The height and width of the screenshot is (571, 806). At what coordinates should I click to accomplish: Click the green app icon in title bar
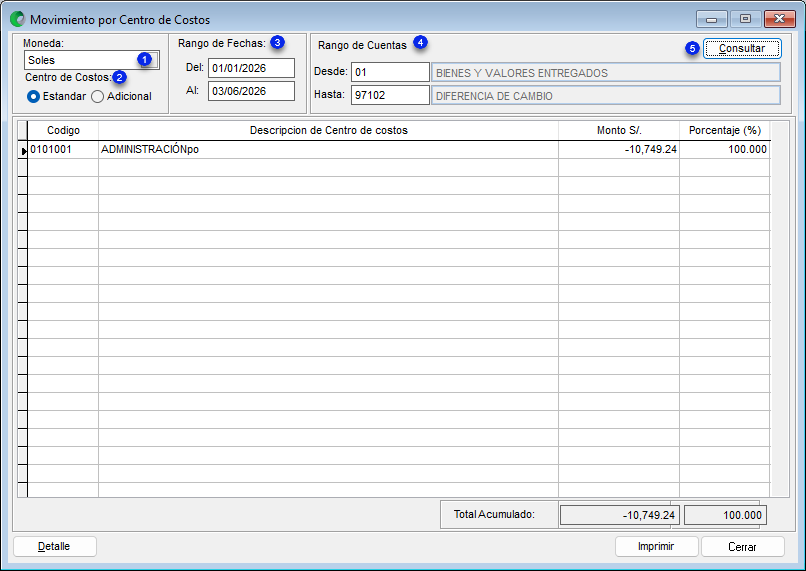click(17, 20)
